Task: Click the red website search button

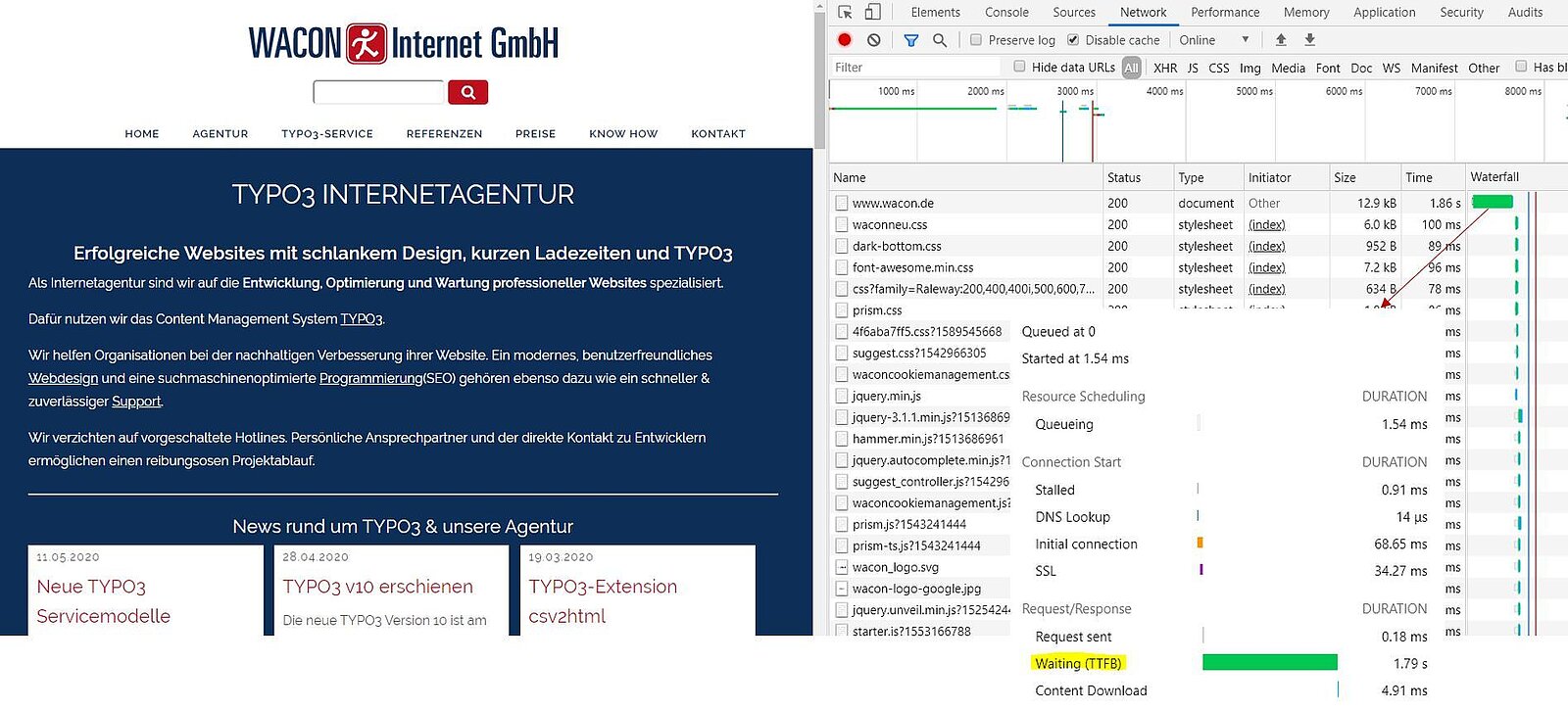Action: [x=467, y=92]
